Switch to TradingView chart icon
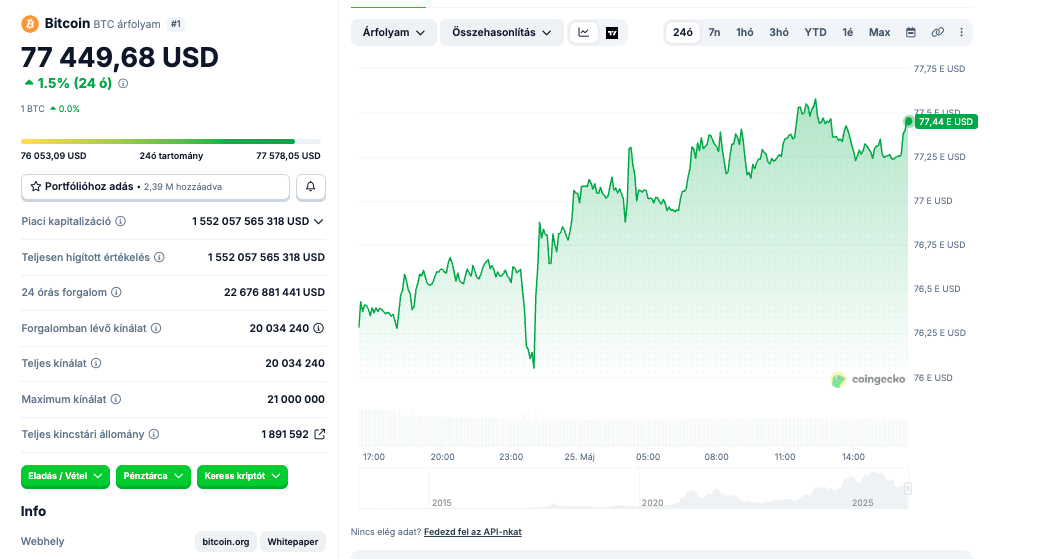Image resolution: width=1040 pixels, height=559 pixels. tap(612, 32)
